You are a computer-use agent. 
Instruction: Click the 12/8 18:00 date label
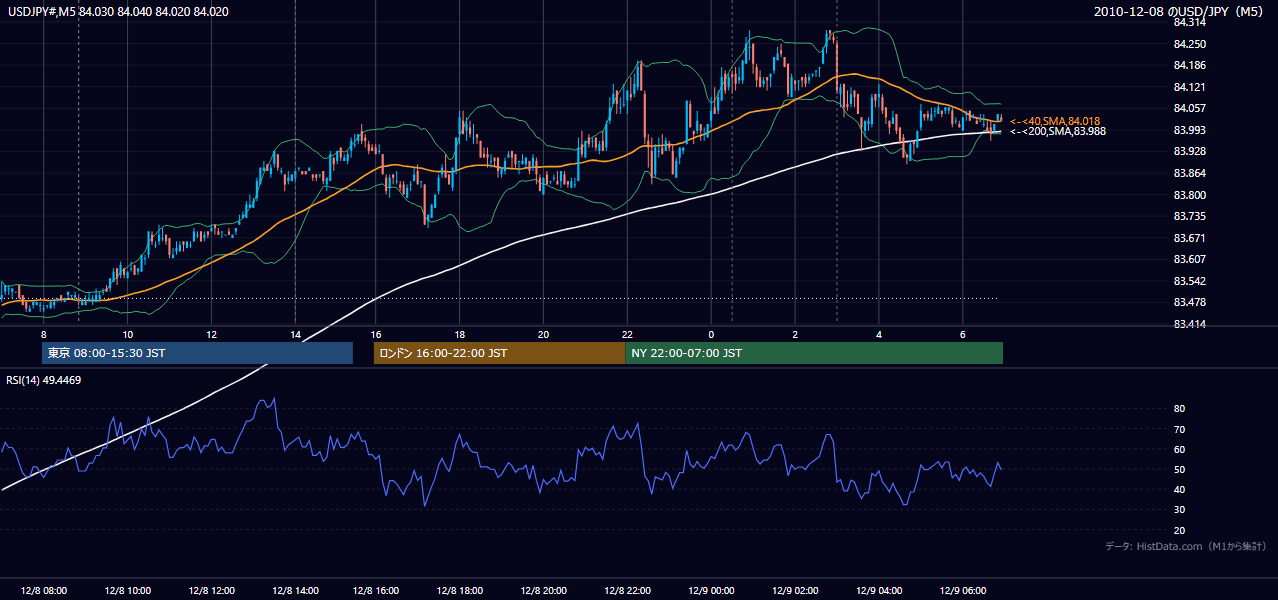point(459,590)
